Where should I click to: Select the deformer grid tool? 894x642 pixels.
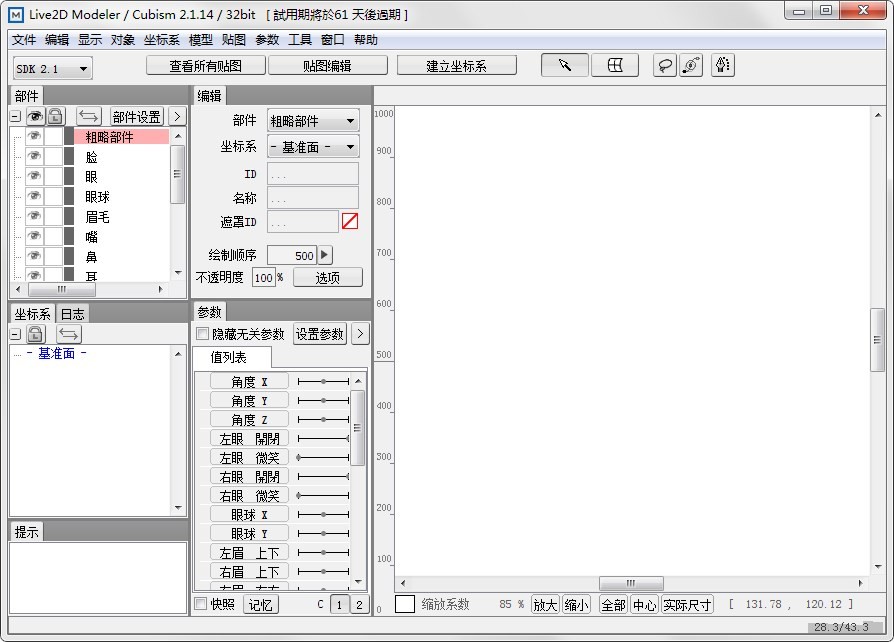[x=615, y=64]
